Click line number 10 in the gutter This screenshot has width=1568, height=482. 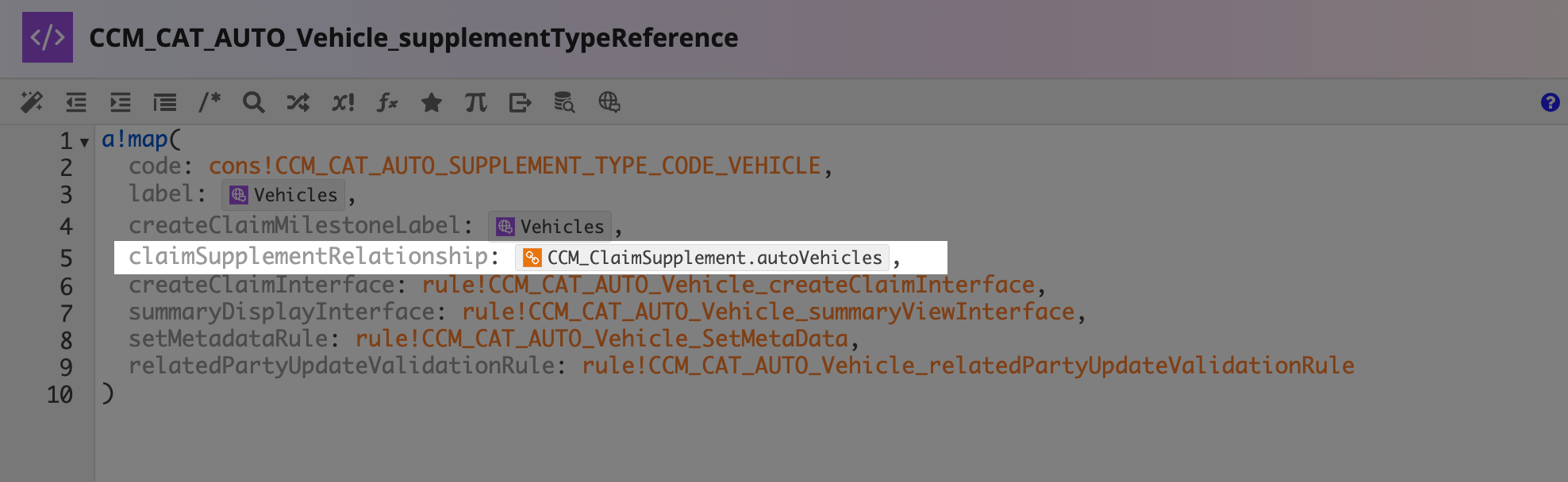[60, 395]
